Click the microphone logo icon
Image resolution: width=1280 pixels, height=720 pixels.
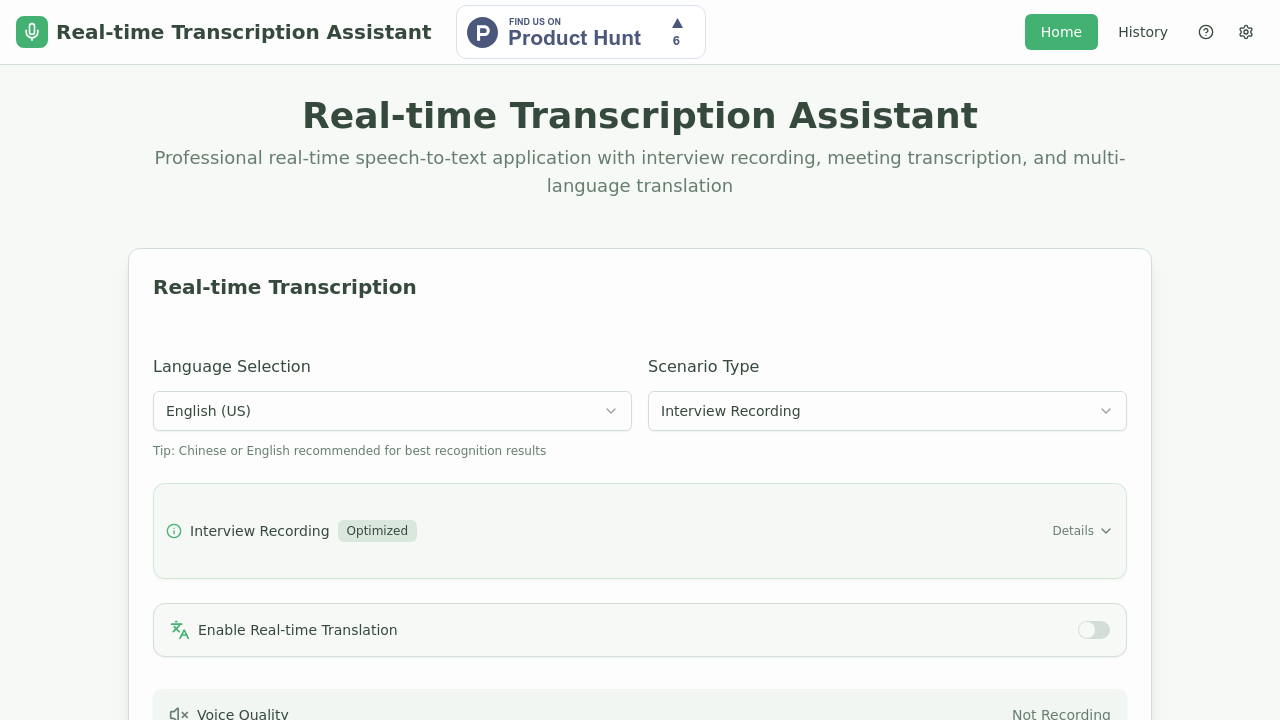click(x=31, y=31)
